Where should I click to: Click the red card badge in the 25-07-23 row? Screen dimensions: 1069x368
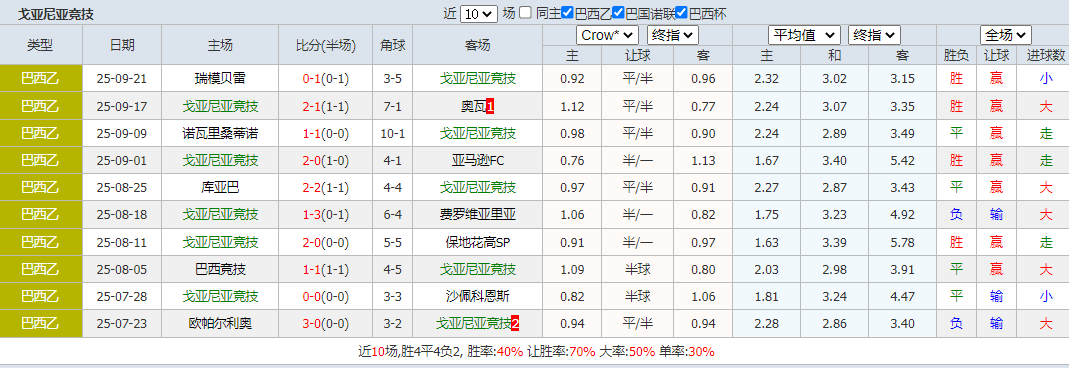[x=515, y=324]
